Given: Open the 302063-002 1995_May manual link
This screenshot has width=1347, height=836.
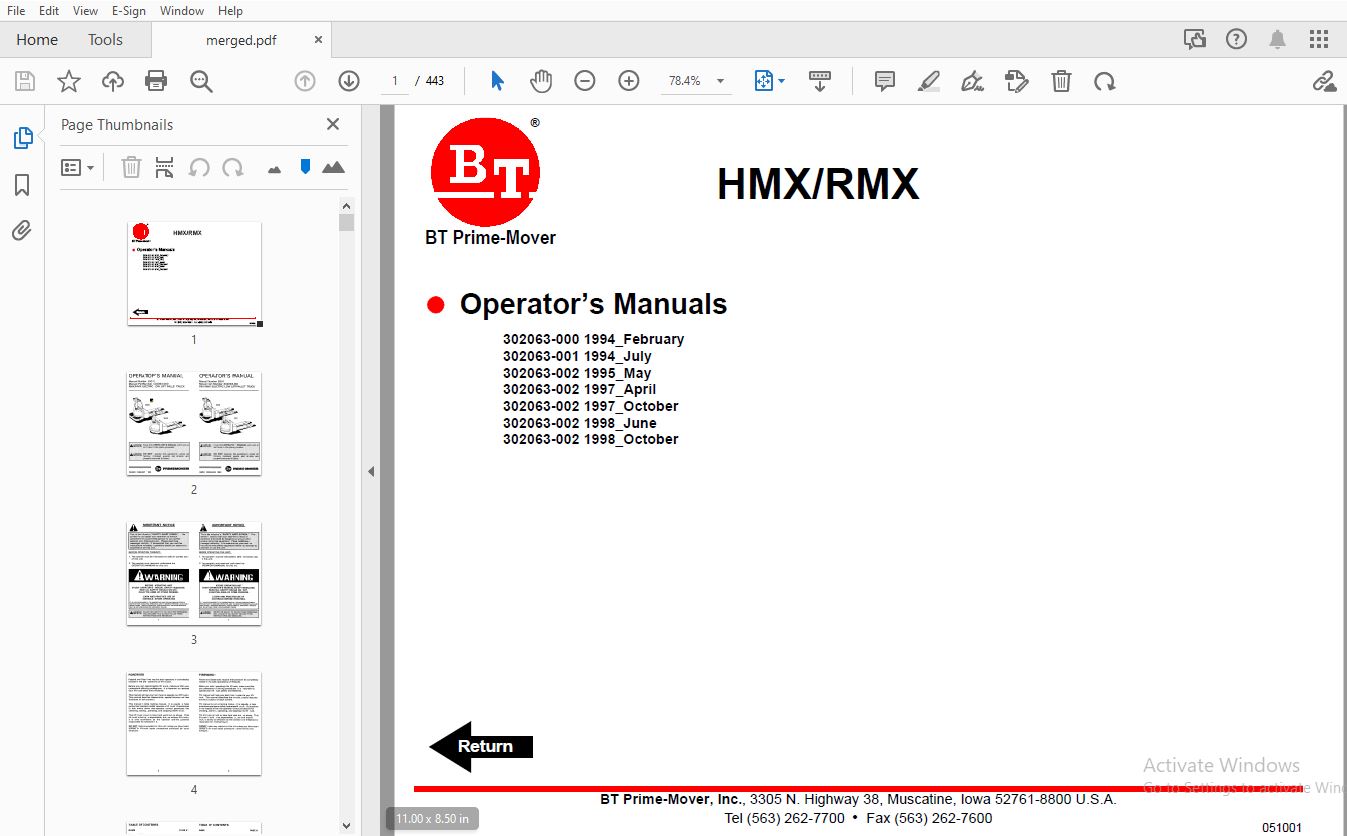Looking at the screenshot, I should (x=577, y=373).
